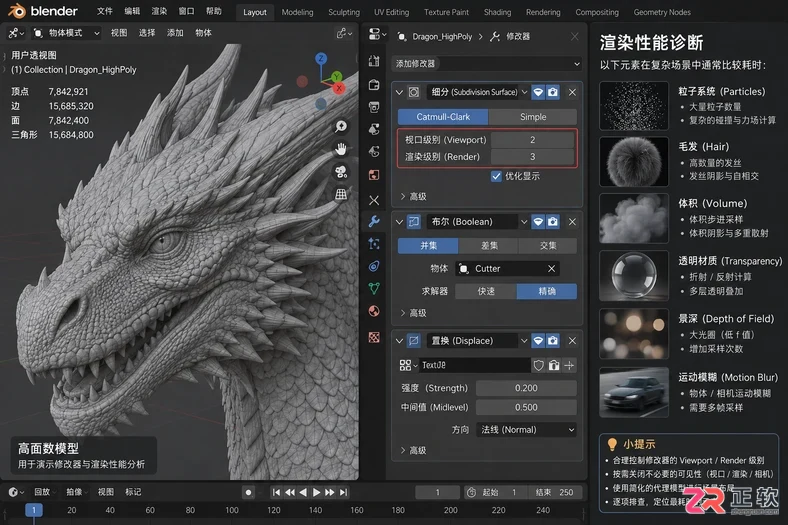788x525 pixels.
Task: Open the Physics properties tab icon
Action: tap(374, 266)
